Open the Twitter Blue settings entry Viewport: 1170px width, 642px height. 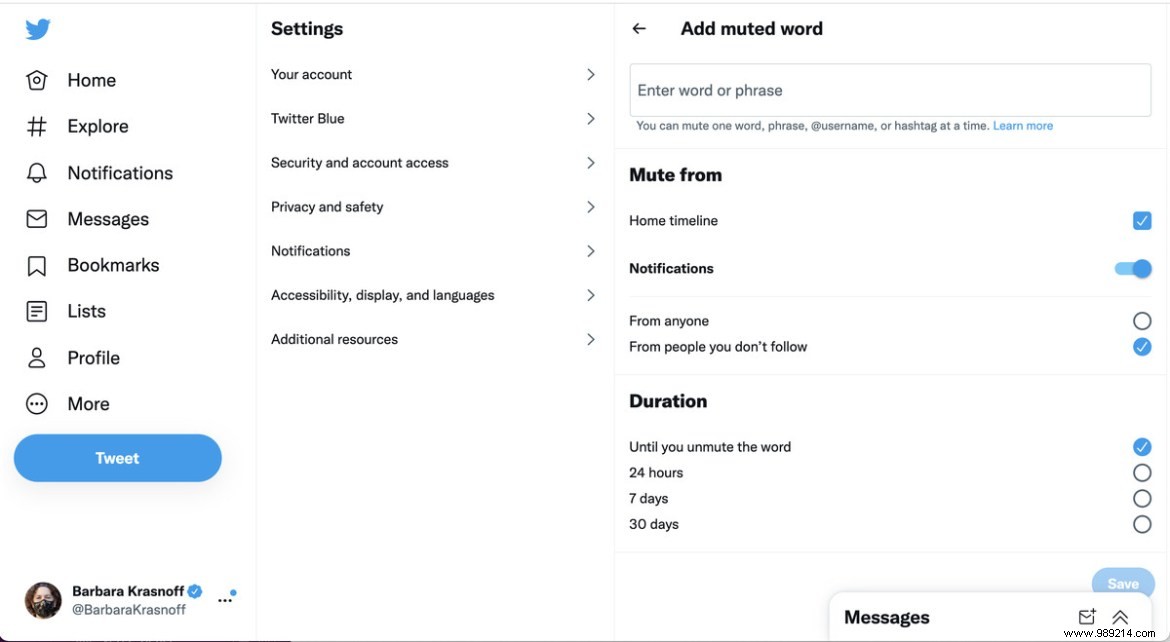tap(430, 118)
